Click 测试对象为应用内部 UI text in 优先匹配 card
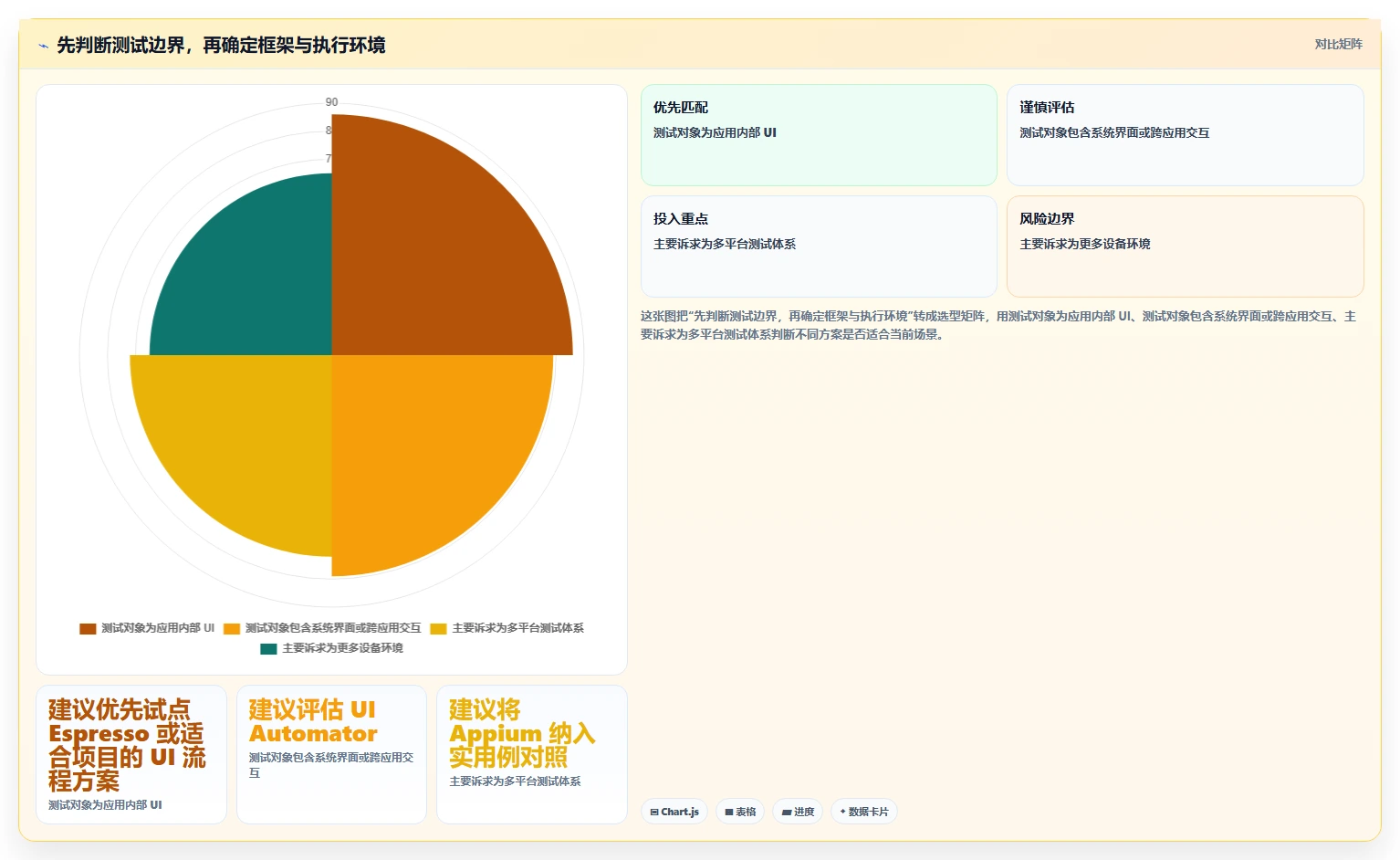 [x=715, y=132]
